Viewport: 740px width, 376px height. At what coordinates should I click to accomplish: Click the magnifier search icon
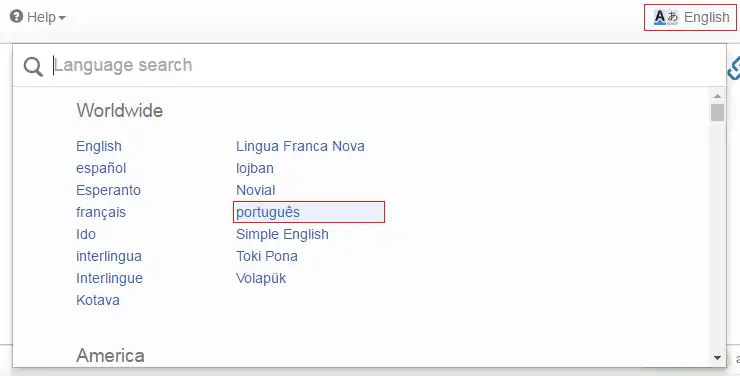pos(33,67)
